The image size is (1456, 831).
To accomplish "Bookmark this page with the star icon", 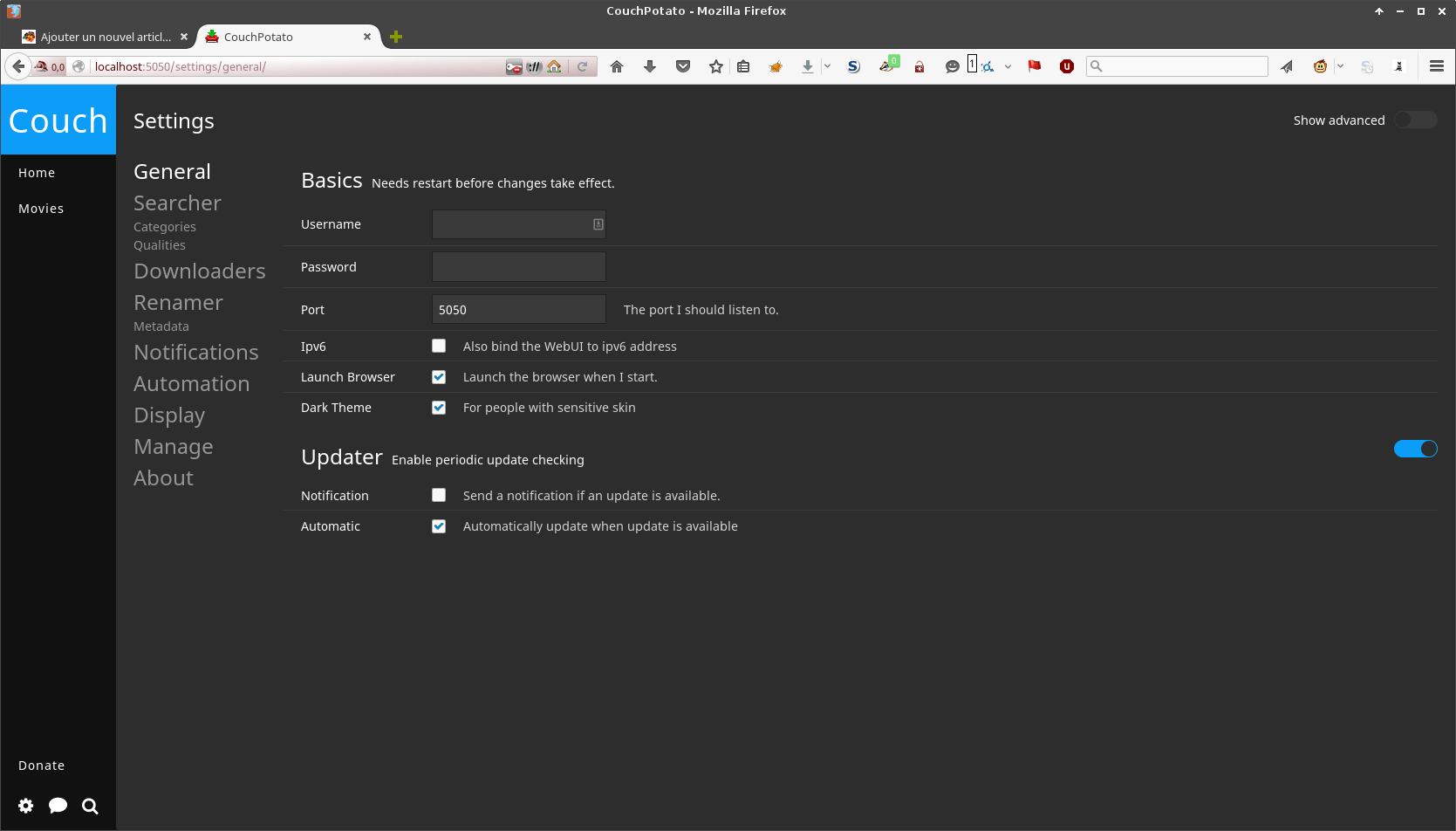I will point(716,66).
